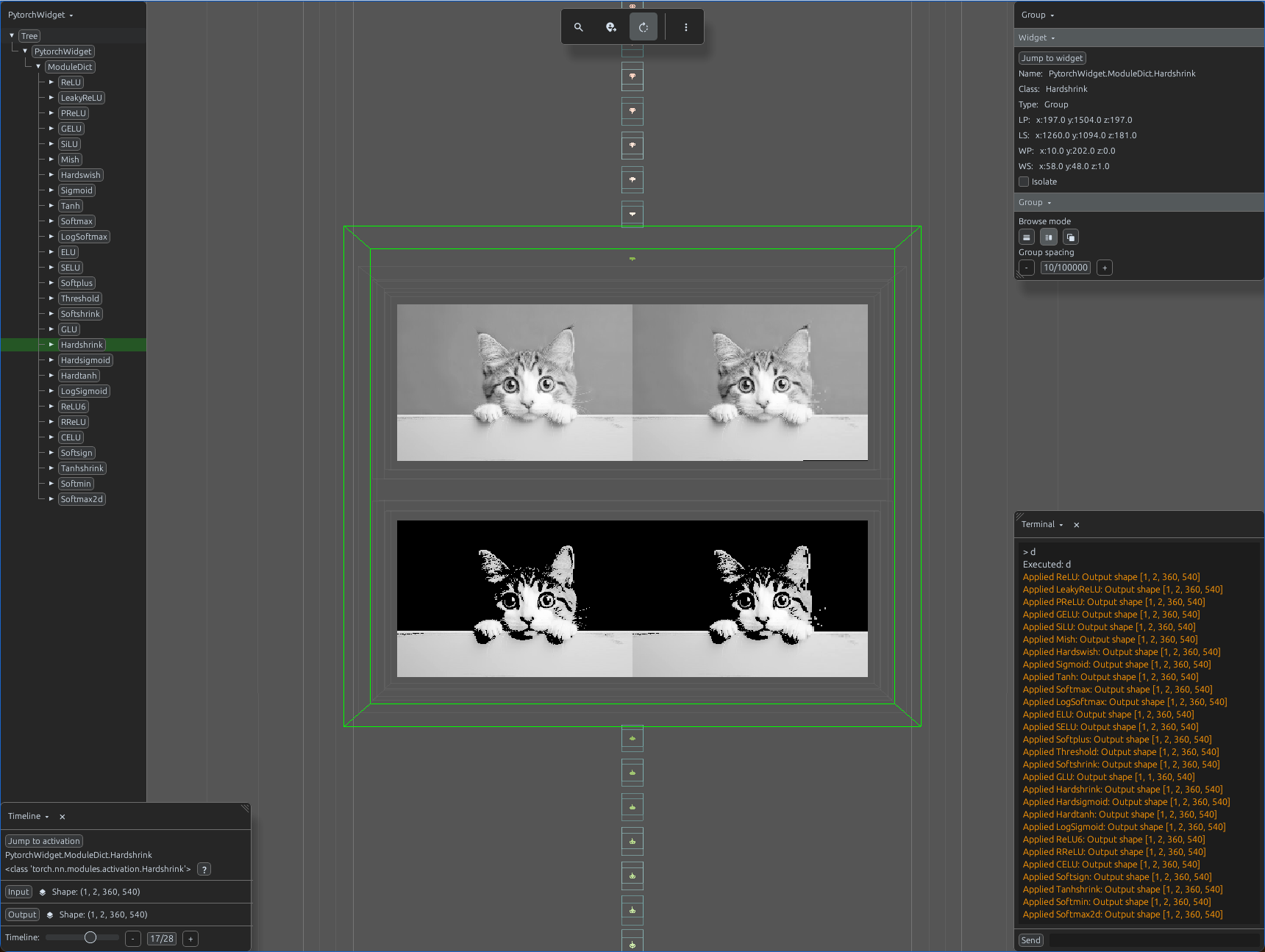Screen dimensions: 1265x952
Task: Click the help question mark button in Timeline
Action: pos(204,869)
